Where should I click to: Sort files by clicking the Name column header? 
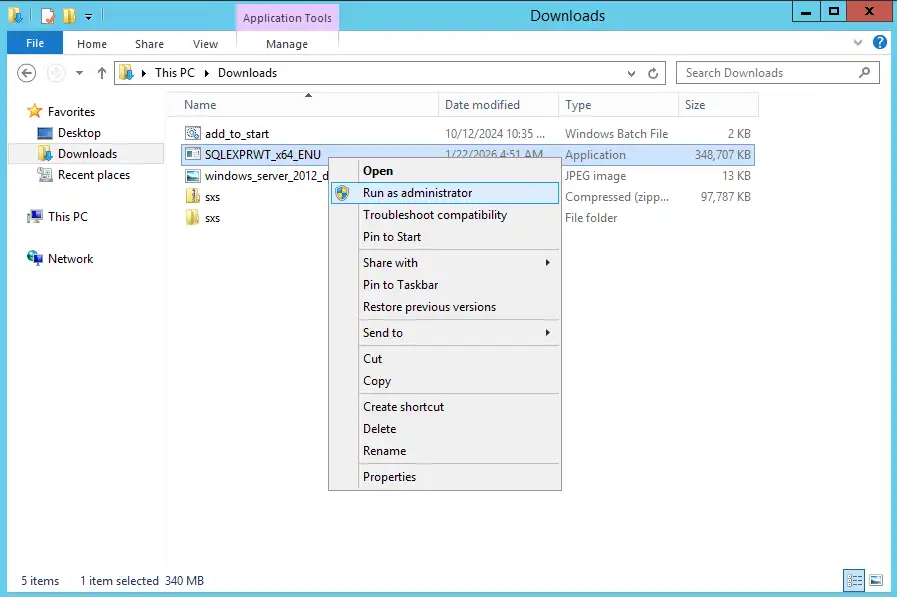(x=199, y=104)
